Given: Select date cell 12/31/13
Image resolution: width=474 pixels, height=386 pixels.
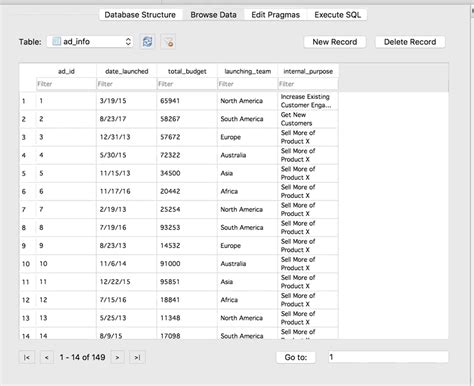Looking at the screenshot, I should 127,137.
